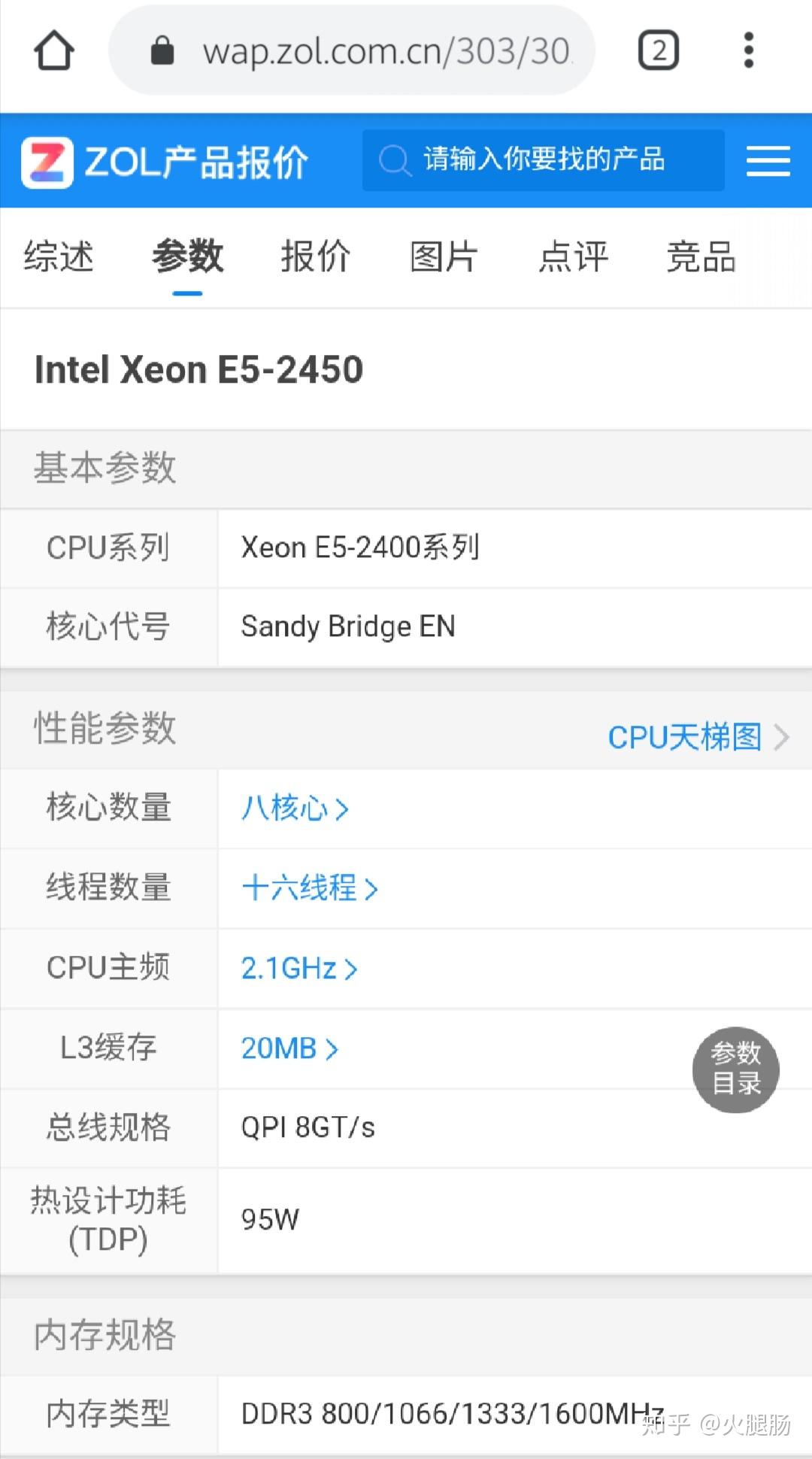Open the 20MB L3 cache link
812x1459 pixels.
point(279,1048)
